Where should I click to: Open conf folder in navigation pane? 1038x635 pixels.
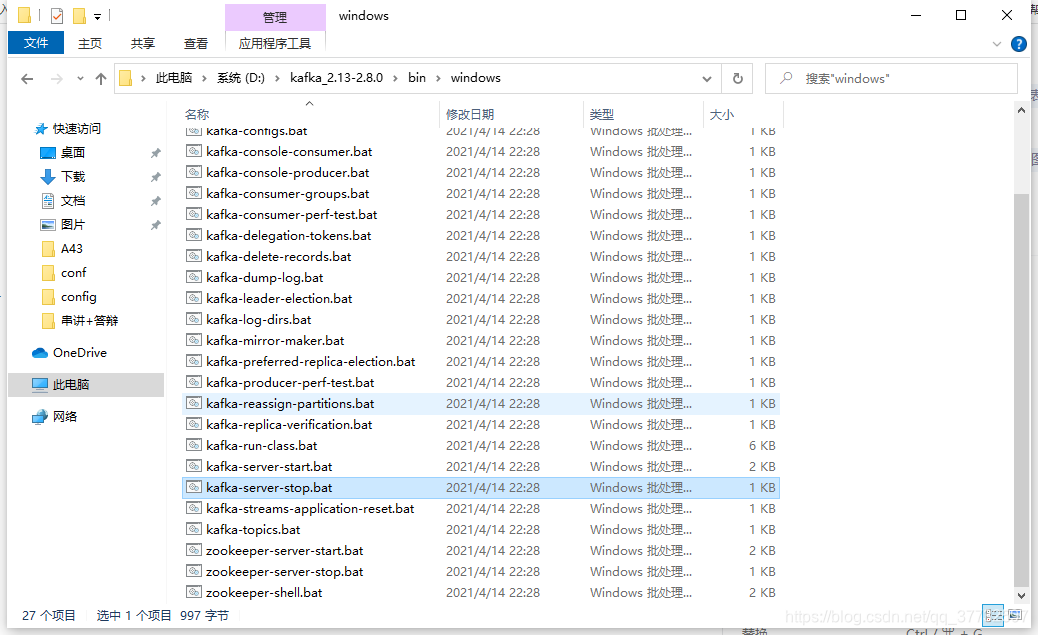pos(73,273)
